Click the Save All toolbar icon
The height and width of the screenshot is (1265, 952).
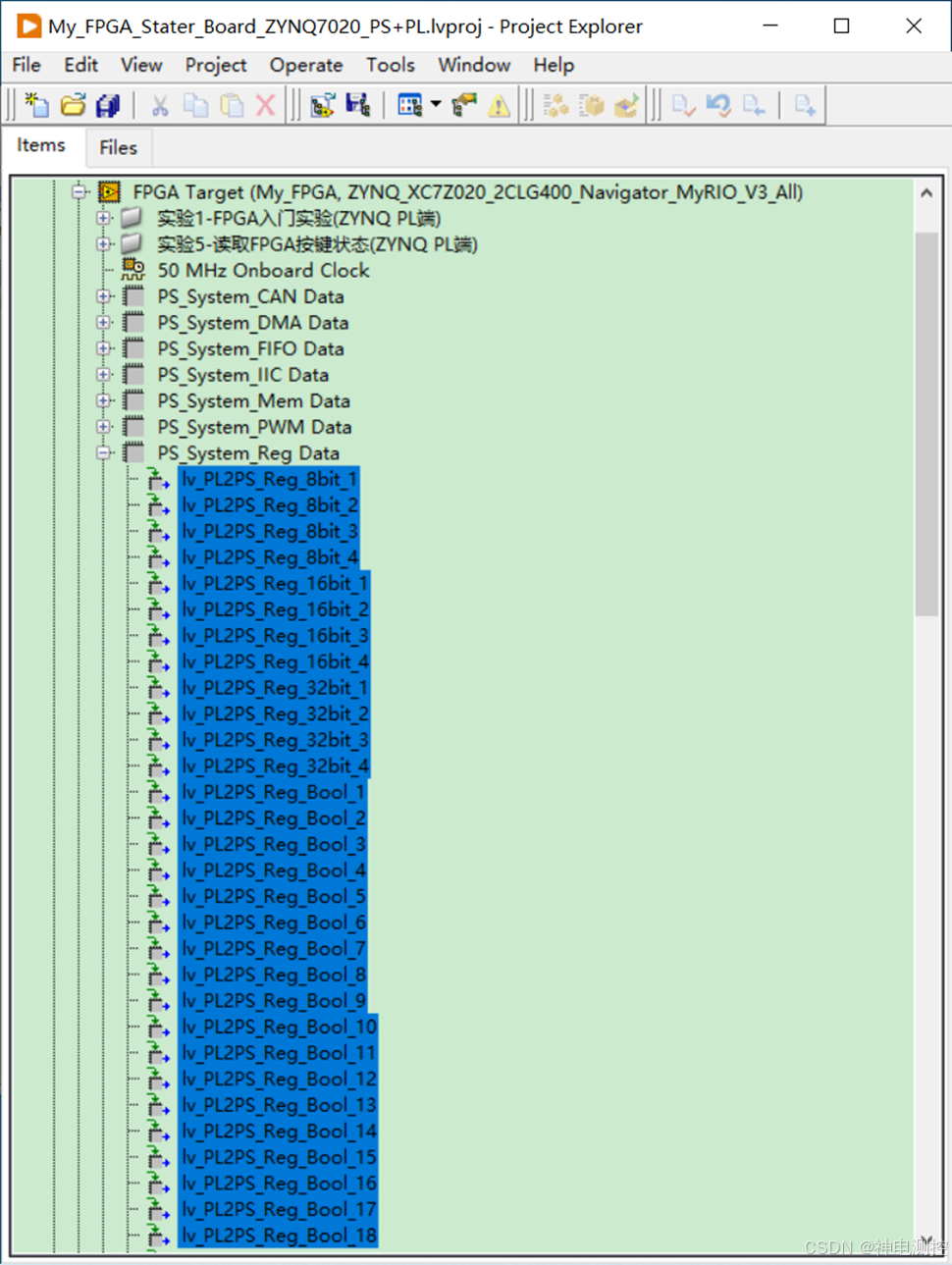tap(108, 105)
